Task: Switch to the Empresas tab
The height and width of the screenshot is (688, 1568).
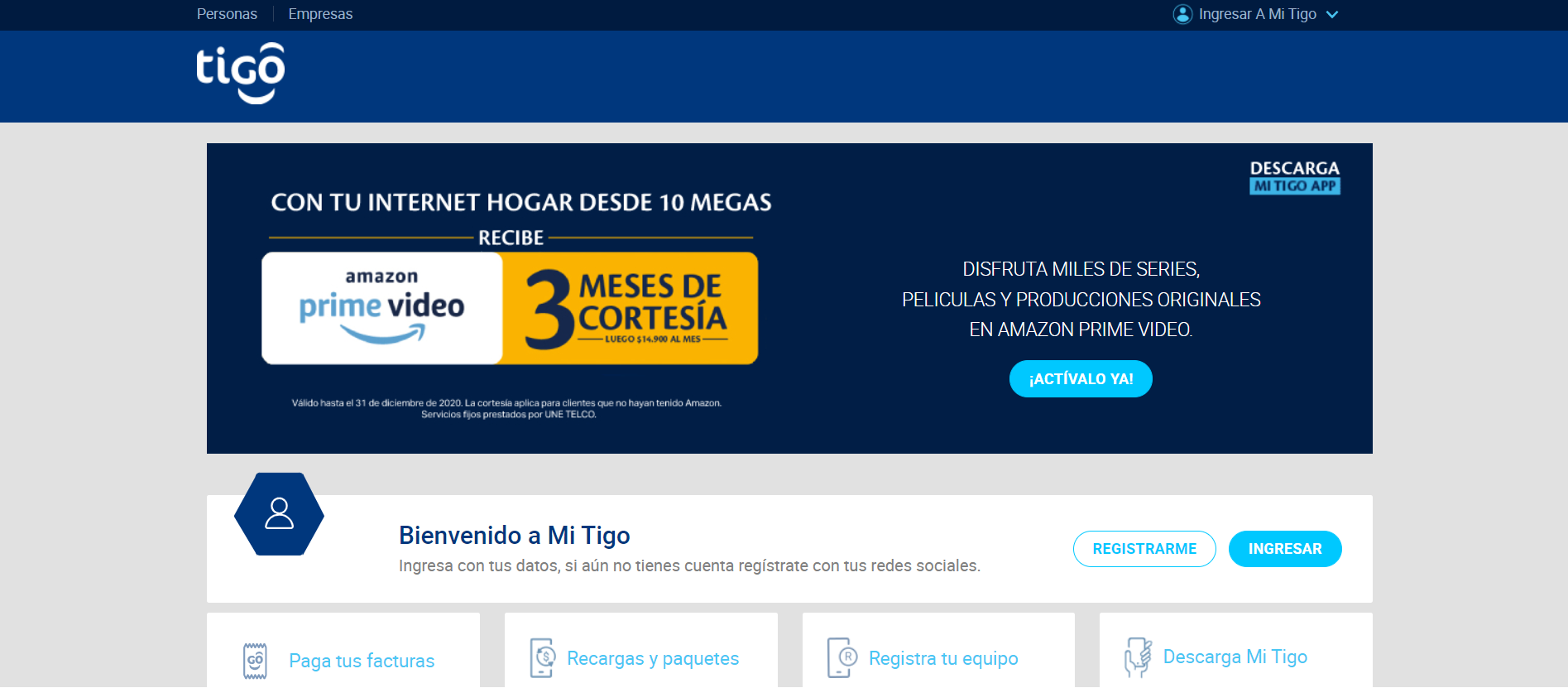Action: click(x=320, y=14)
